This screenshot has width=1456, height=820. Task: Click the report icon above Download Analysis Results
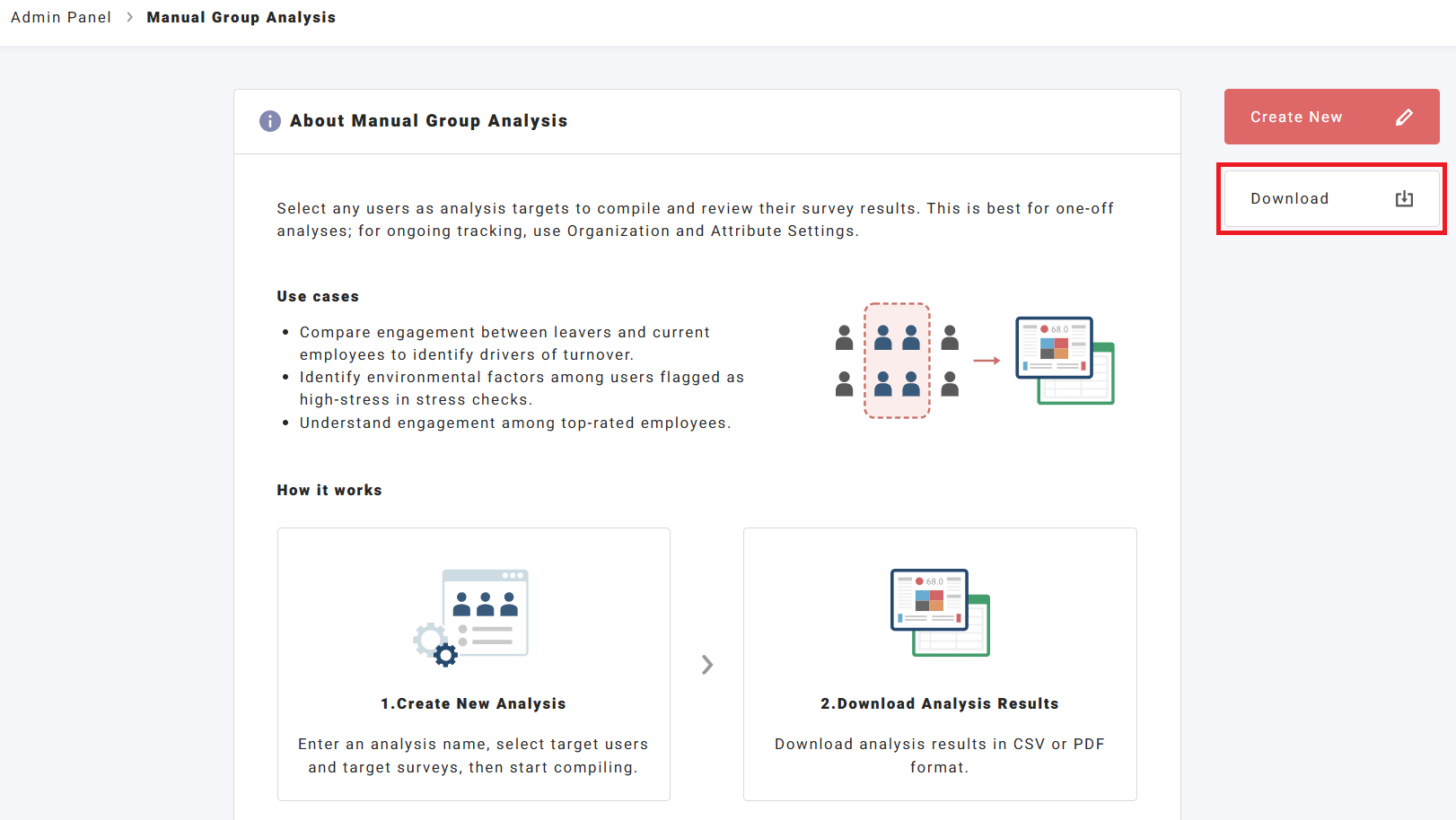click(940, 612)
